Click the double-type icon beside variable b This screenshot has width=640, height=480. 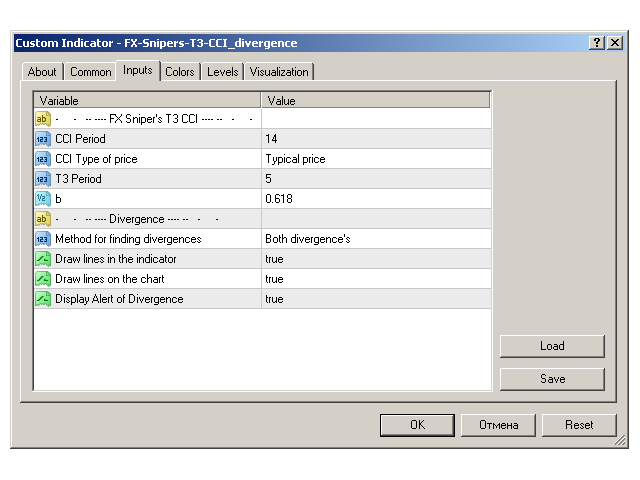point(43,199)
